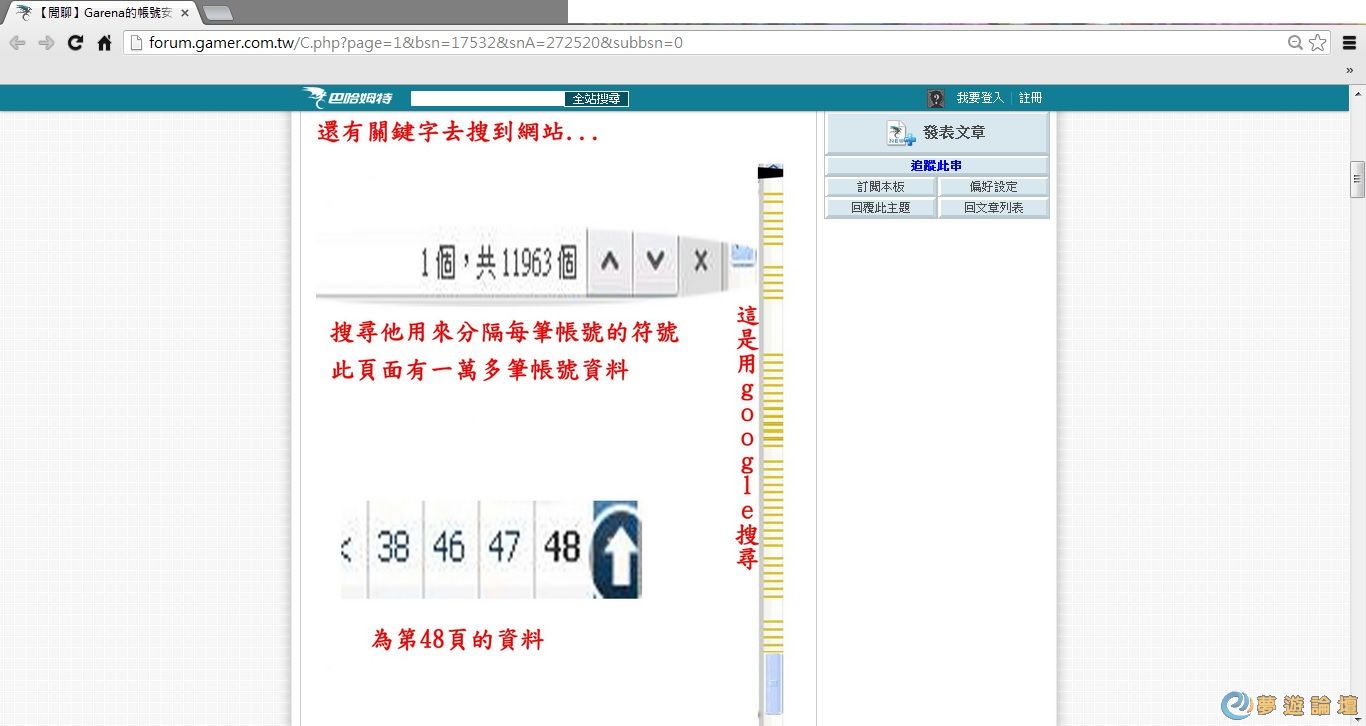Click the browser forward arrow icon

pyautogui.click(x=46, y=42)
